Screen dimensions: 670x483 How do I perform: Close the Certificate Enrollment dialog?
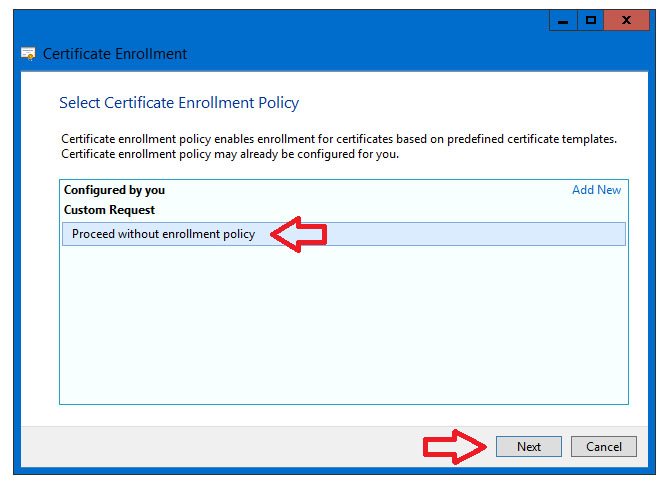pyautogui.click(x=626, y=20)
